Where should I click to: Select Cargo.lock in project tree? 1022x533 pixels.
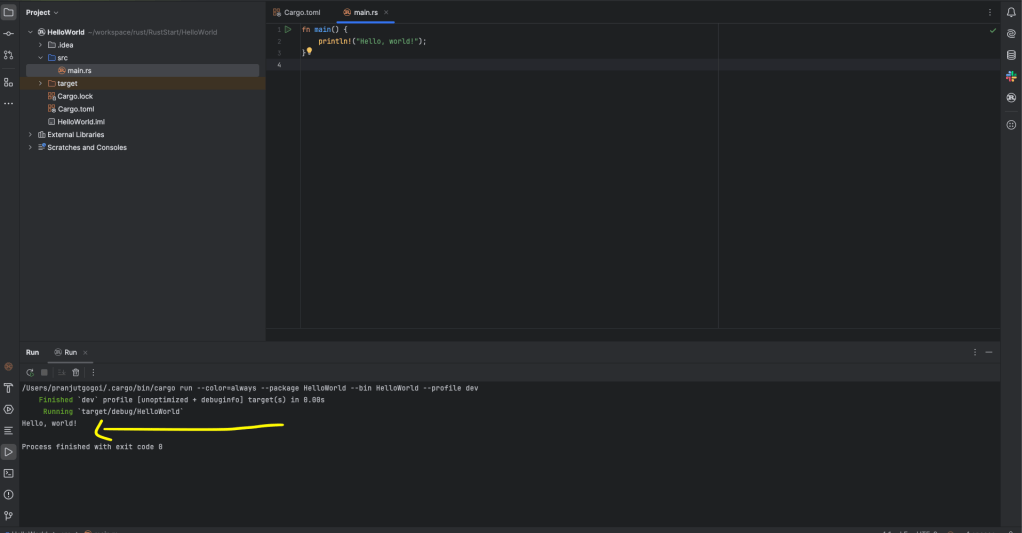pos(74,96)
